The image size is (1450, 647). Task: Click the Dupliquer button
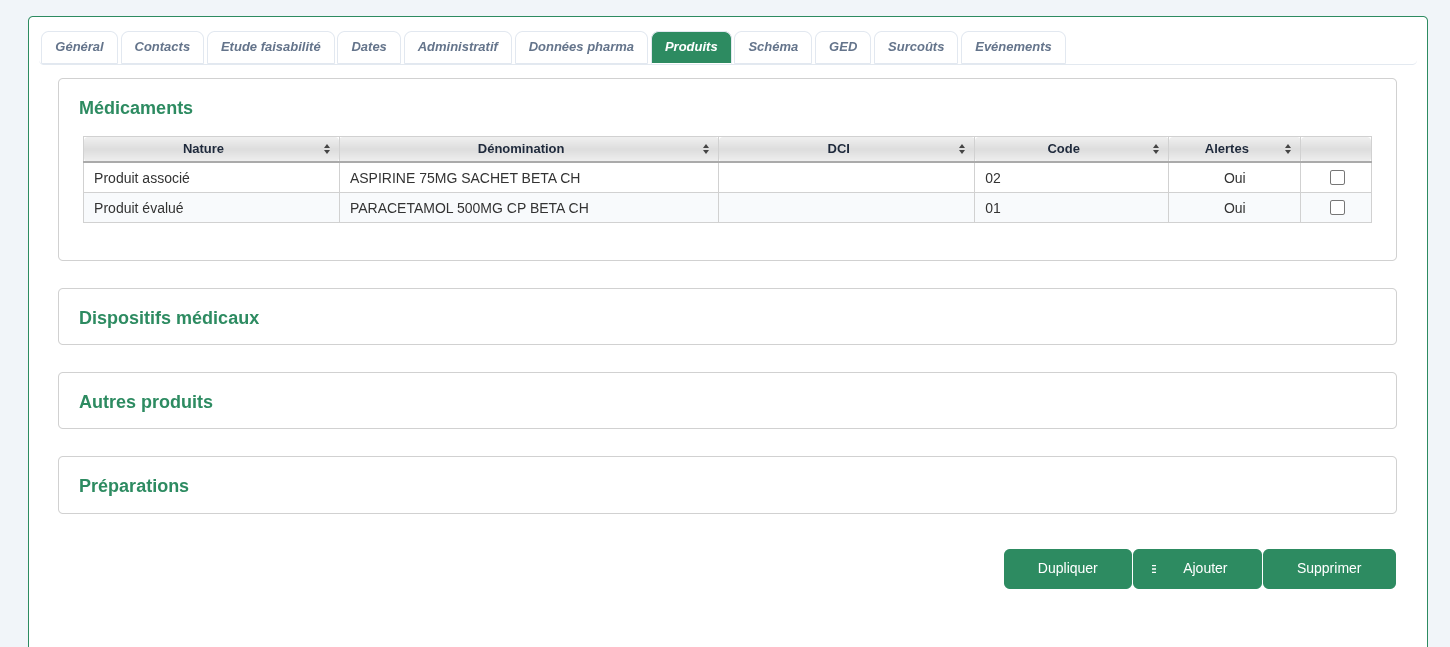[x=1067, y=569]
